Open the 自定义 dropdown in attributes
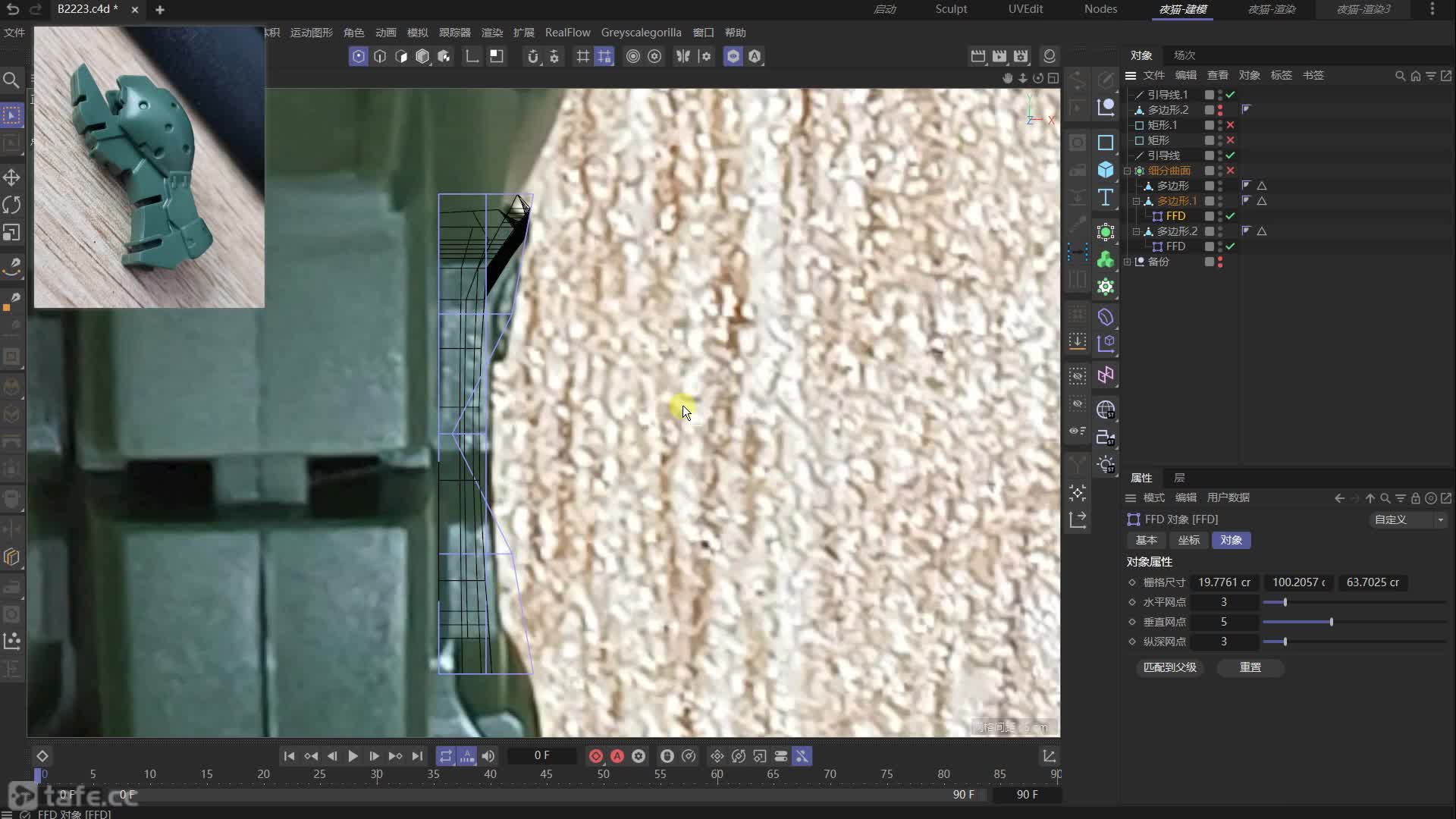Image resolution: width=1456 pixels, height=819 pixels. 1409,519
